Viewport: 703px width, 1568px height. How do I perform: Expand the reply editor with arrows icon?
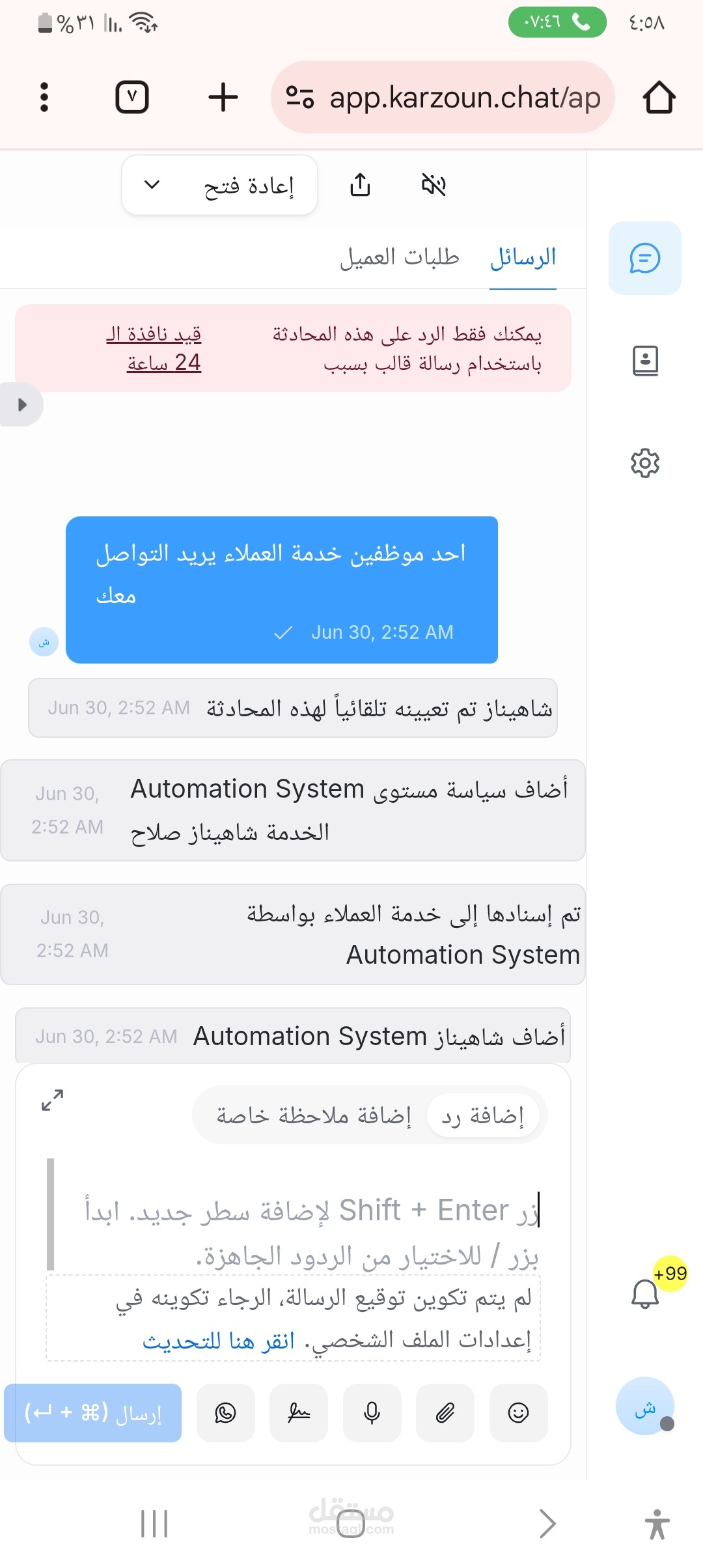(52, 1100)
